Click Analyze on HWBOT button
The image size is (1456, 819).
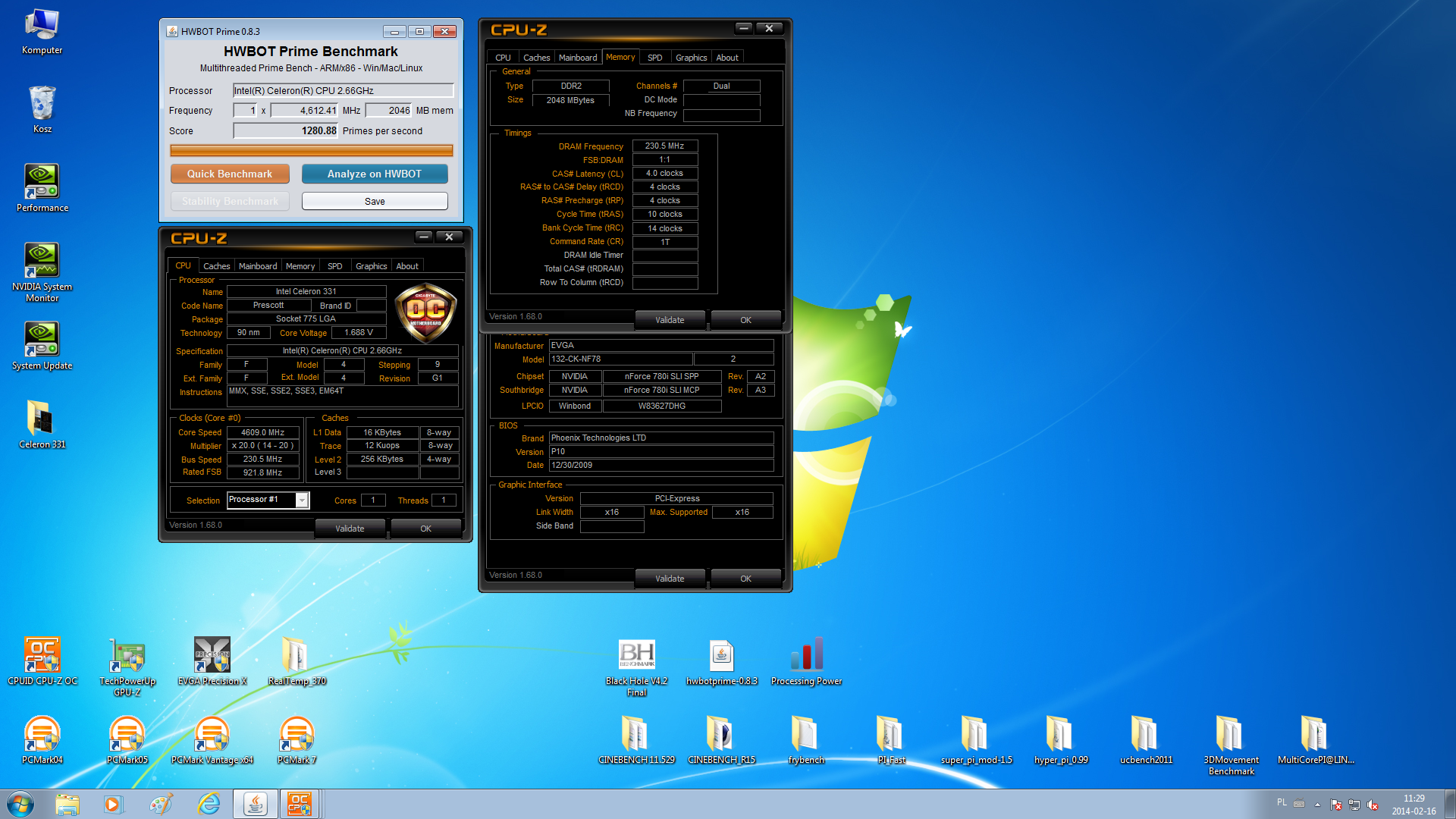pos(375,174)
